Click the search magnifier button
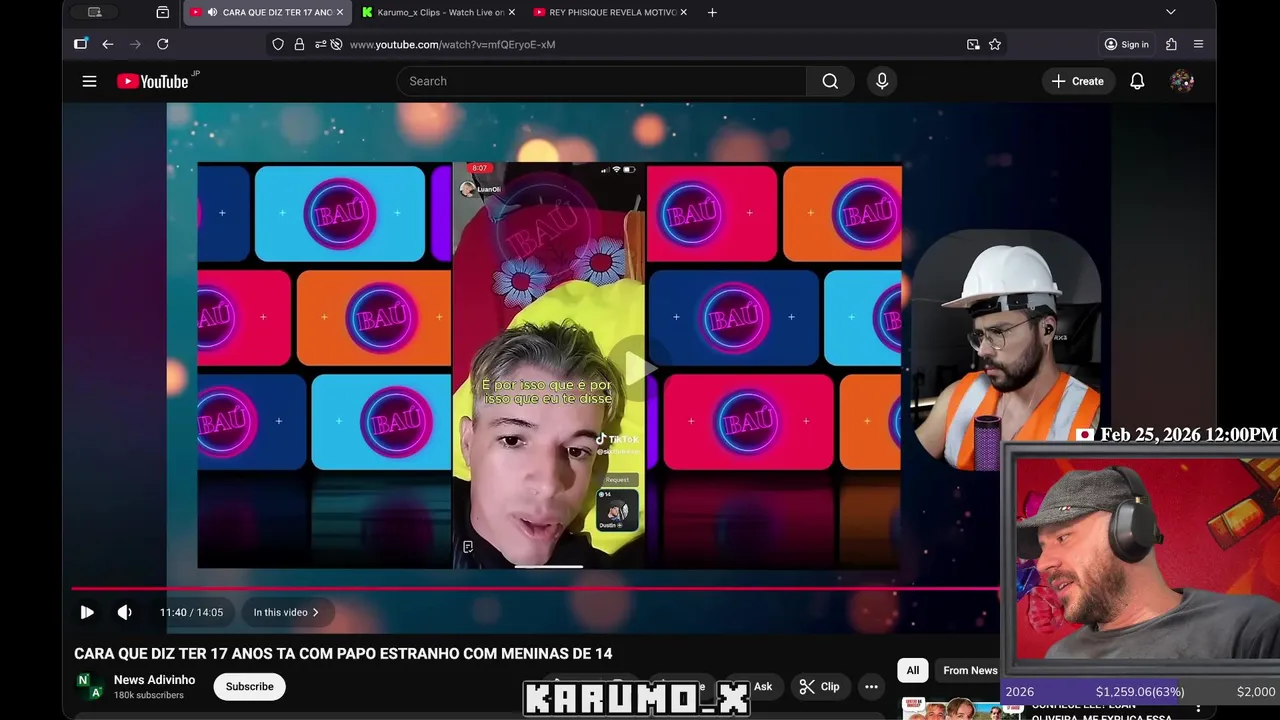 click(830, 81)
